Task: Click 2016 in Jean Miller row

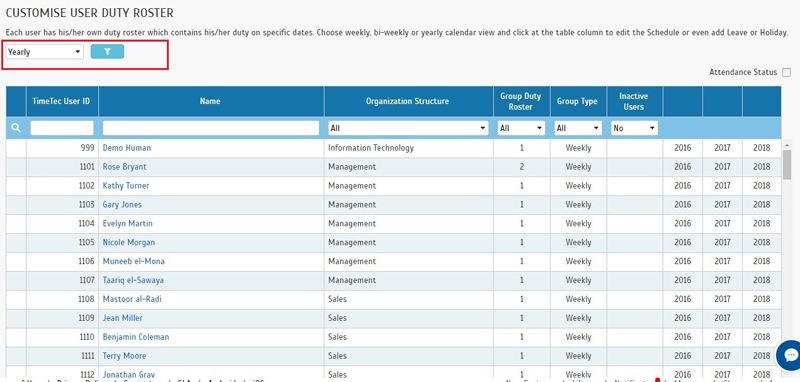Action: (683, 318)
